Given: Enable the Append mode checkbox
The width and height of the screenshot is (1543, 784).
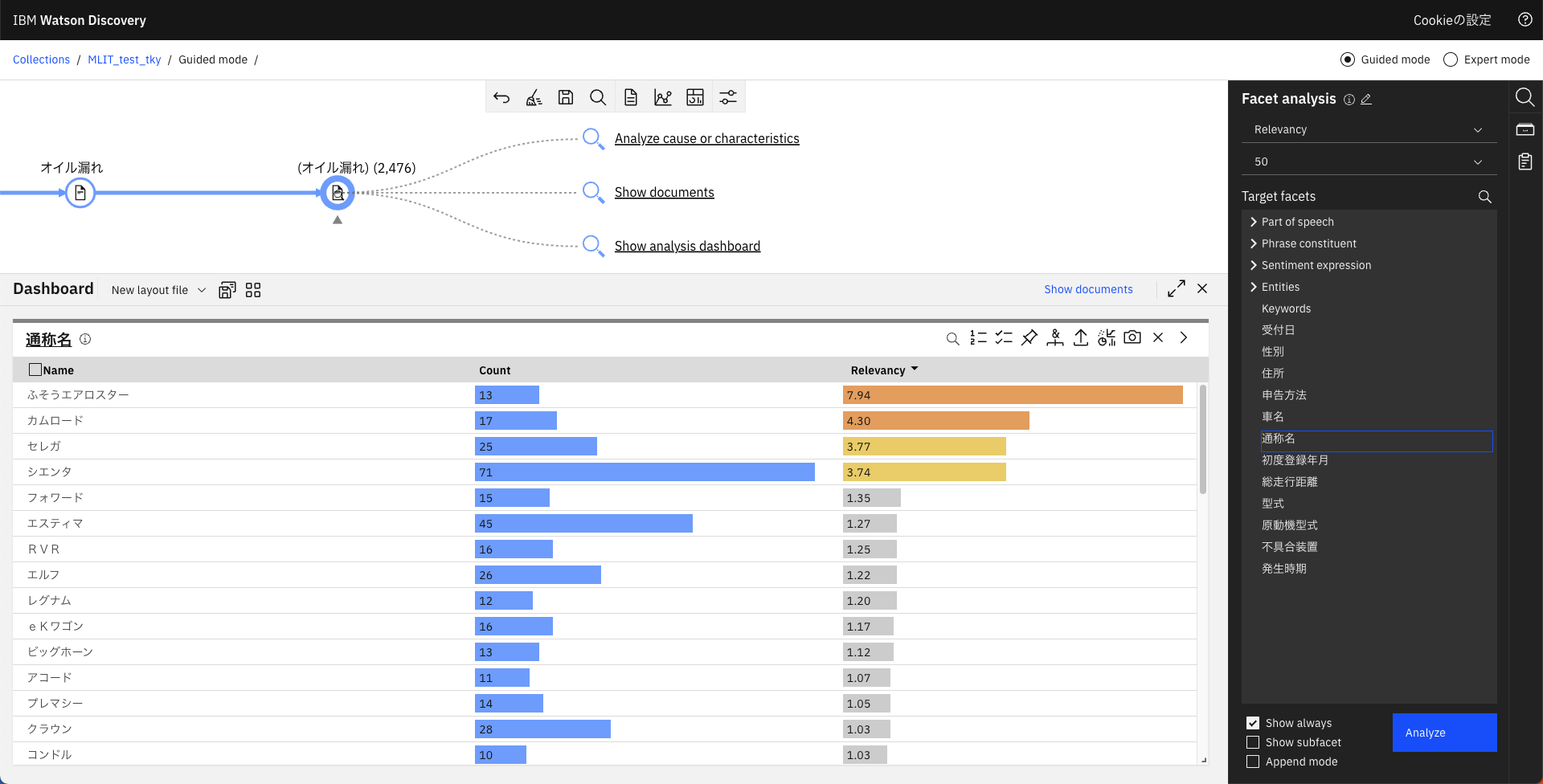Looking at the screenshot, I should point(1253,762).
